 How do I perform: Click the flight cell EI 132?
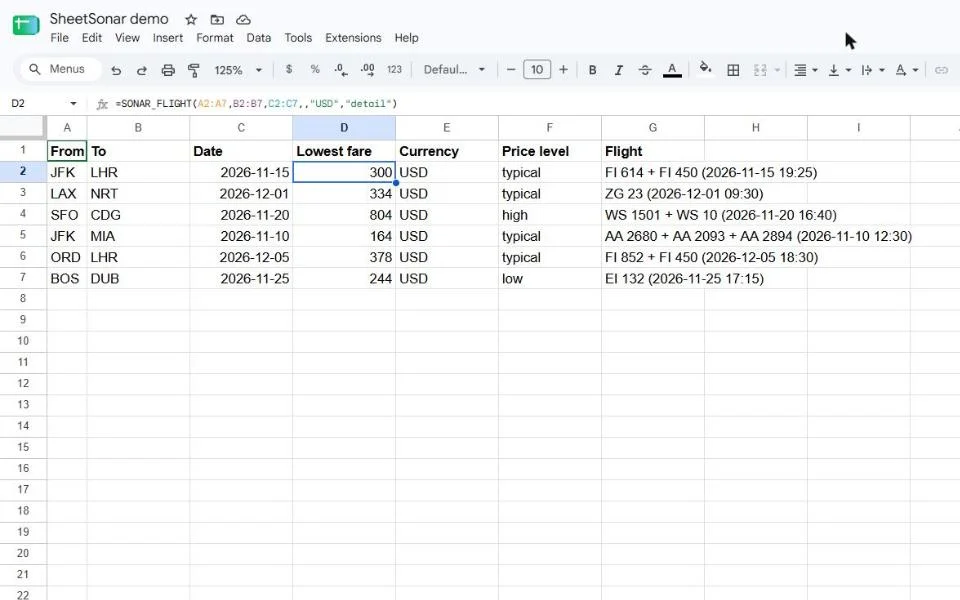684,279
